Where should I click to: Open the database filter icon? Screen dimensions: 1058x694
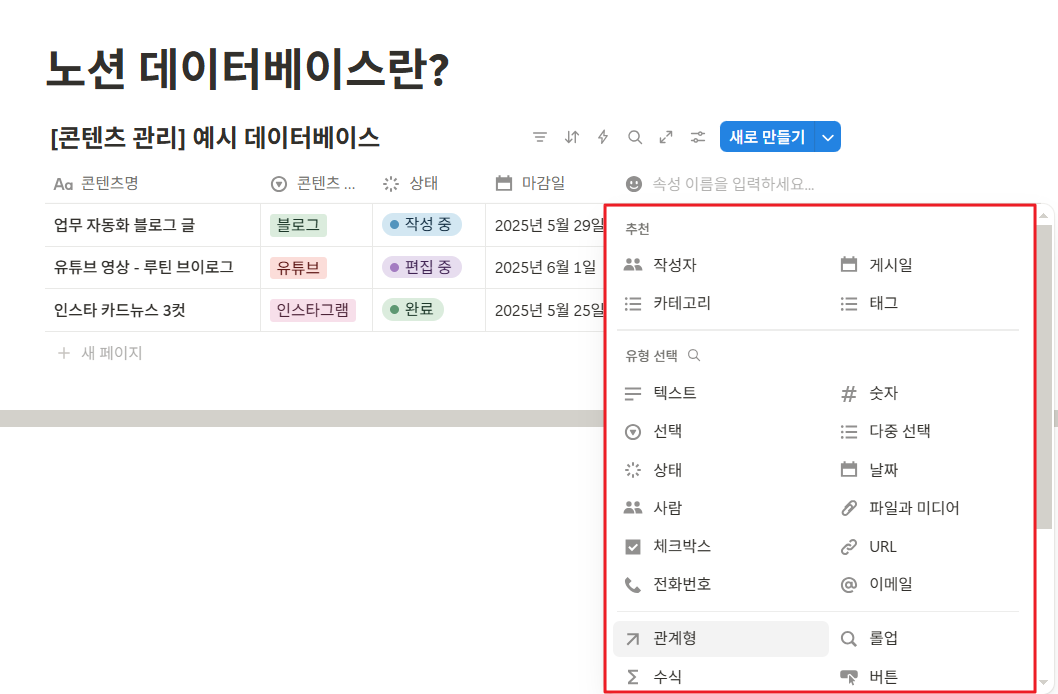tap(540, 137)
